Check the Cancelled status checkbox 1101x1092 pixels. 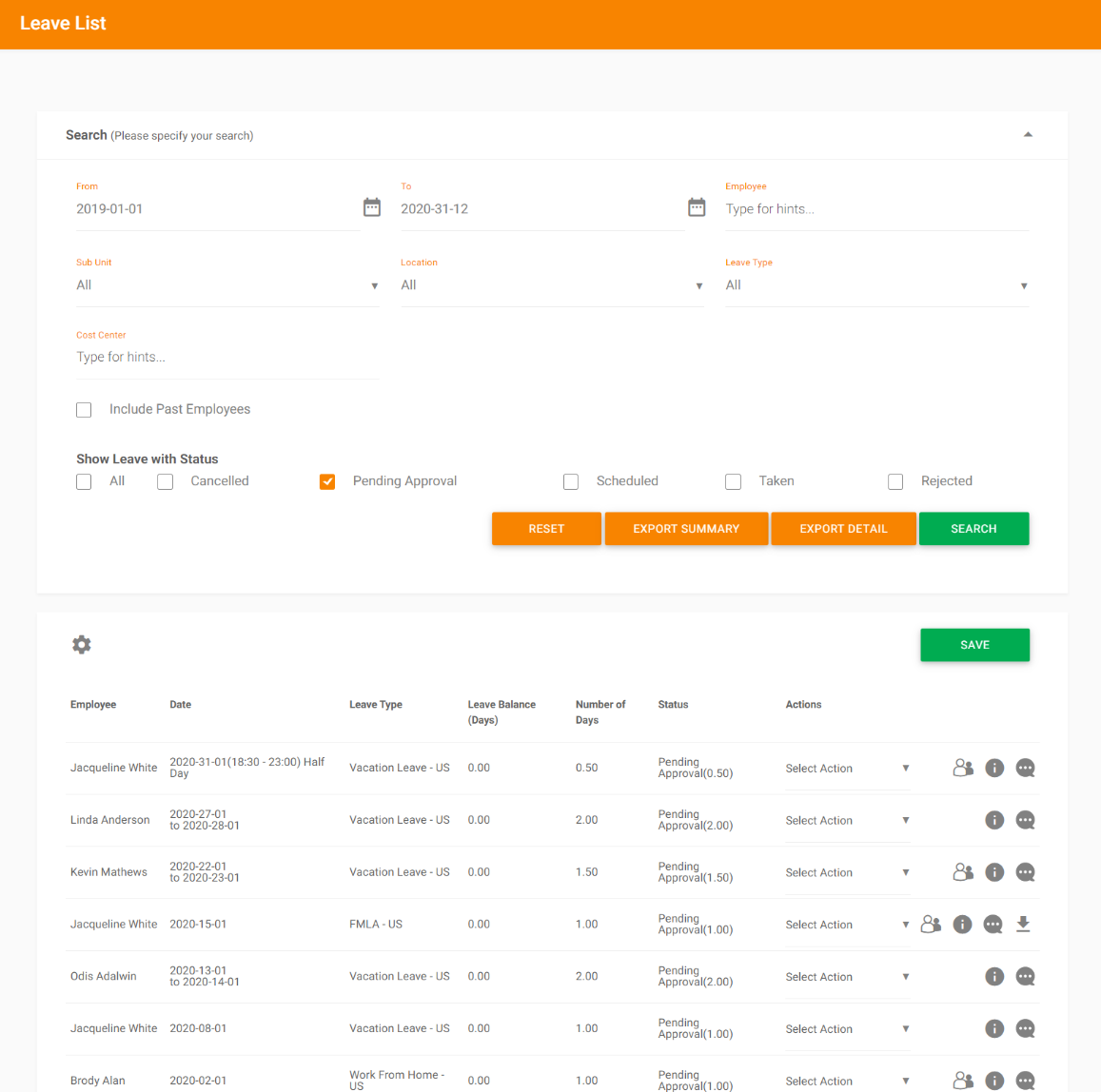coord(165,481)
